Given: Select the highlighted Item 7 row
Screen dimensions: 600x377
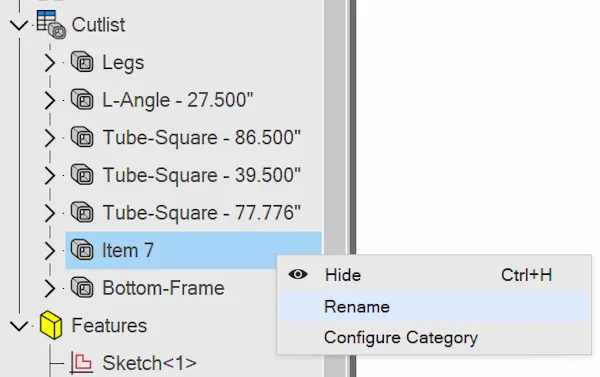Looking at the screenshot, I should [193, 250].
